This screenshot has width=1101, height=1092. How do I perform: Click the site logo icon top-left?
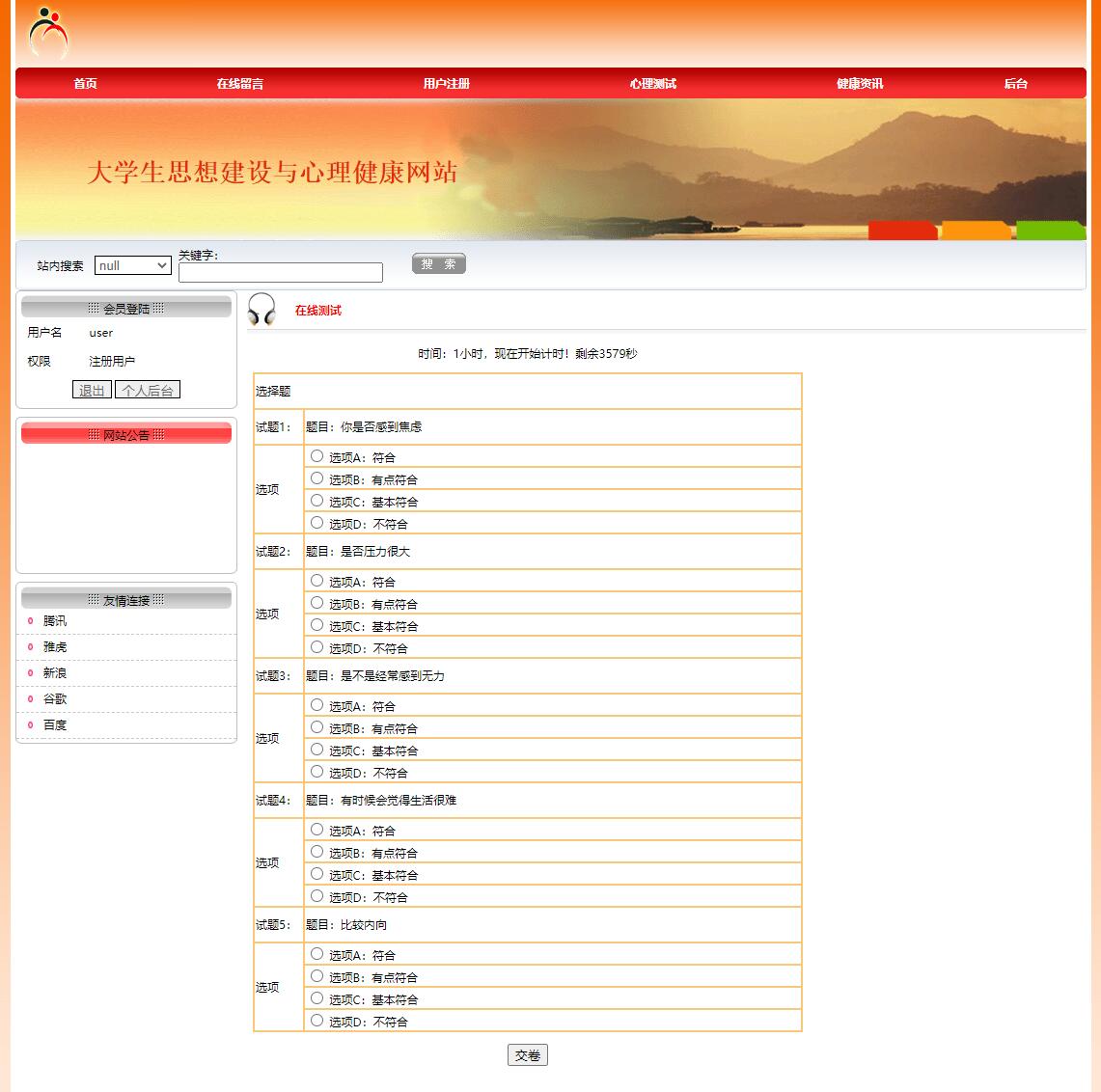[x=48, y=32]
